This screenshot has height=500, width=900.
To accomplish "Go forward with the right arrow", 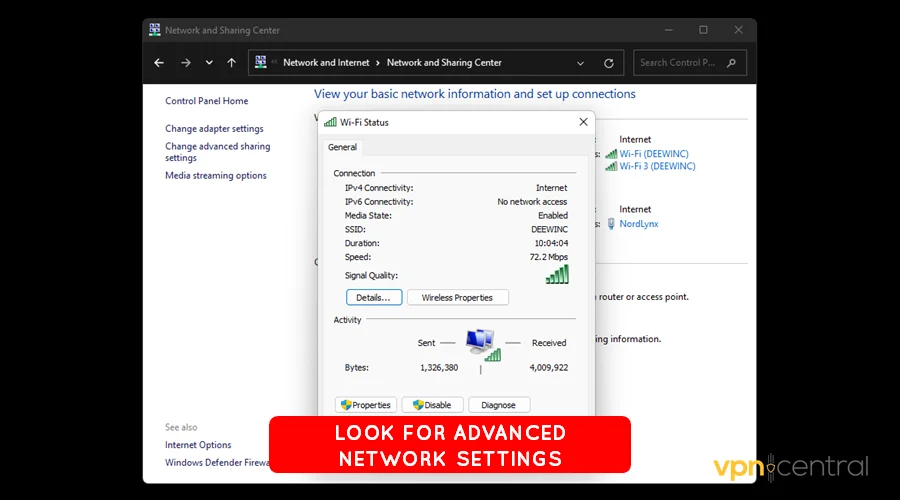I will tap(185, 63).
